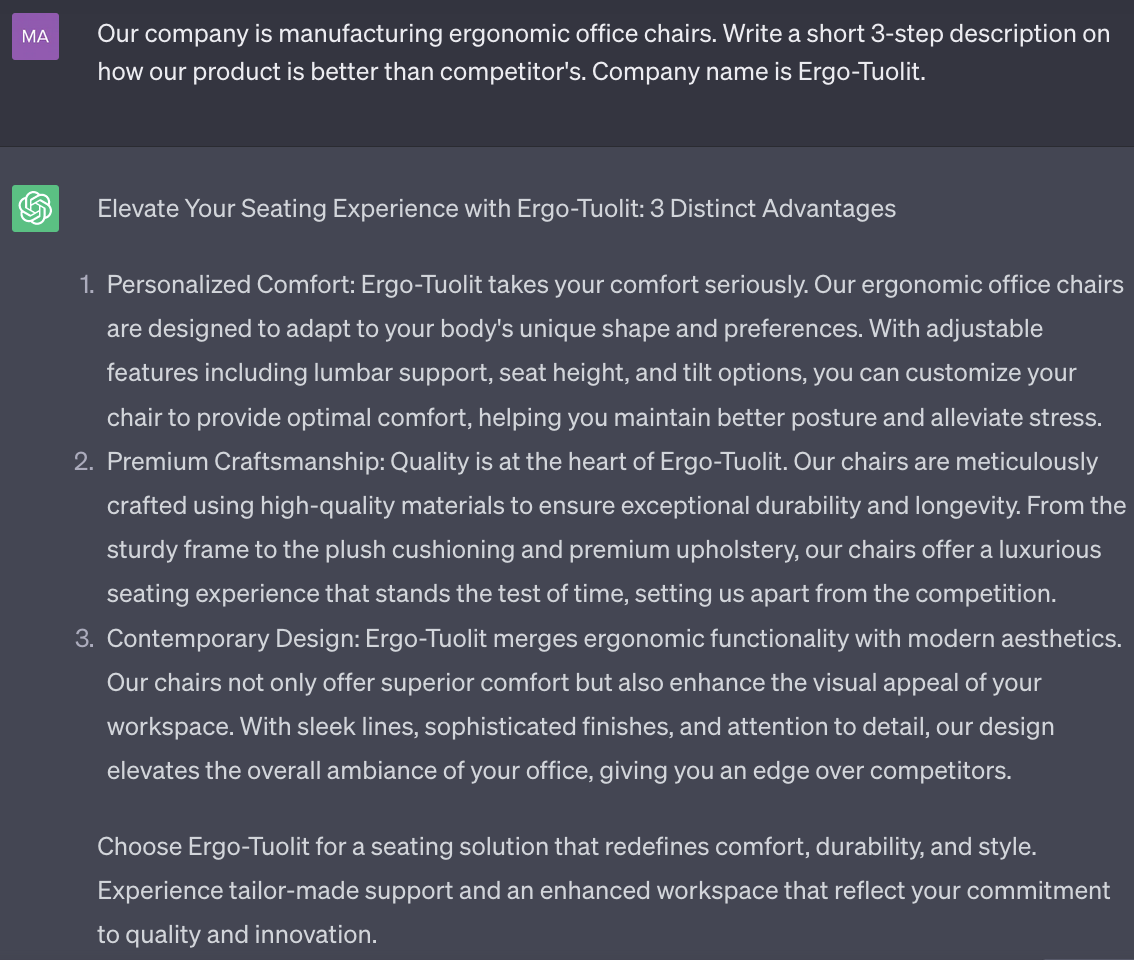
Task: Click "3 Distinct Advantages" in the heading
Action: pyautogui.click(x=772, y=208)
